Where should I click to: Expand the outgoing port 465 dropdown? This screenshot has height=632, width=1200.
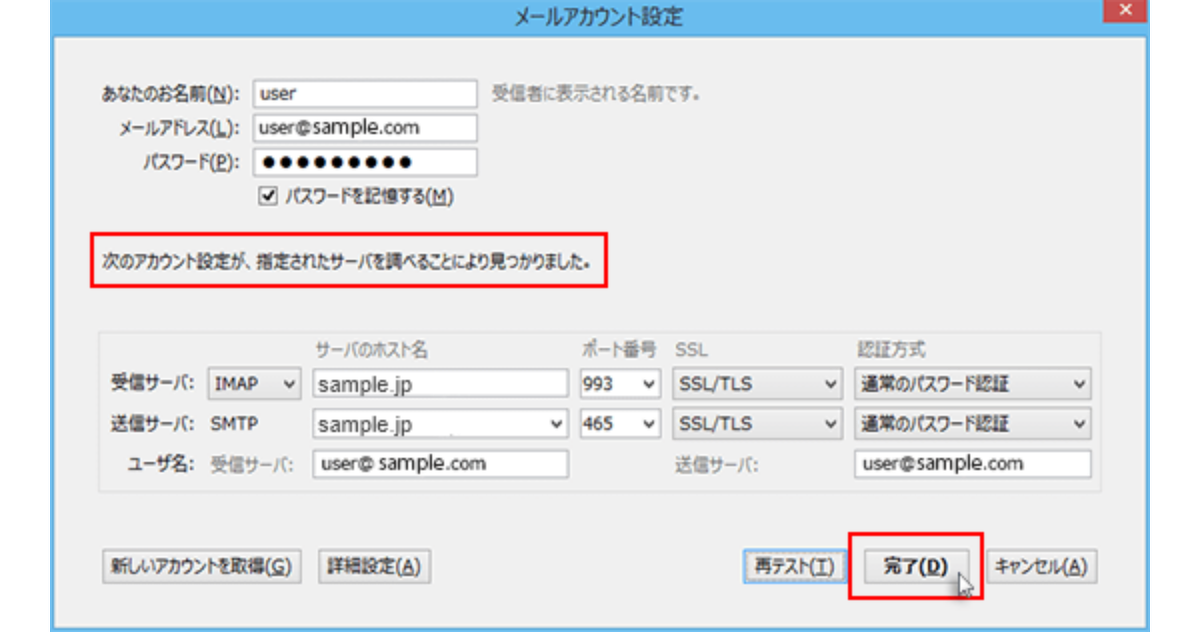pyautogui.click(x=620, y=424)
